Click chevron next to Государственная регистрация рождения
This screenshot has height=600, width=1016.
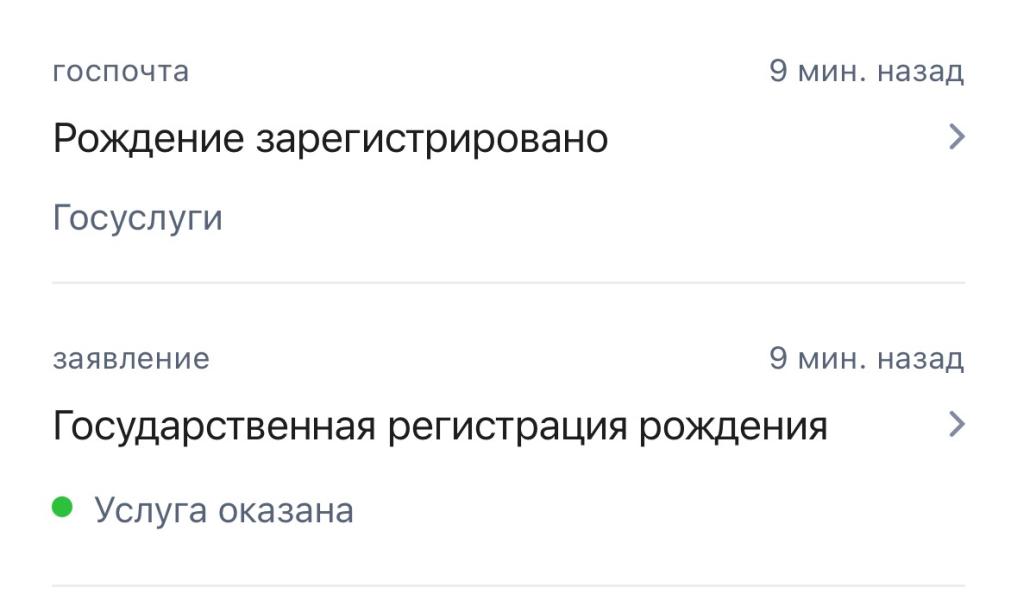(956, 426)
